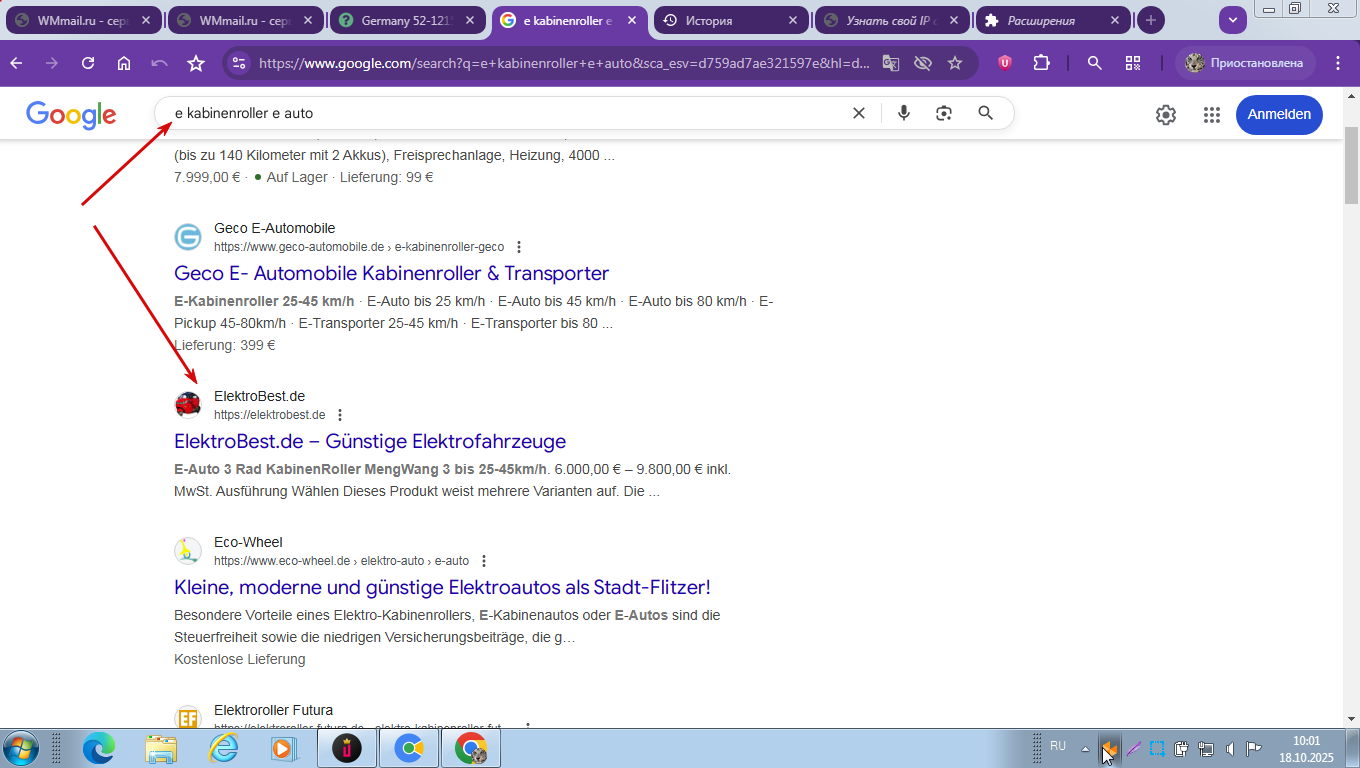Open Geco E- Automobile Kabinenroller & Transporter link

tap(391, 274)
